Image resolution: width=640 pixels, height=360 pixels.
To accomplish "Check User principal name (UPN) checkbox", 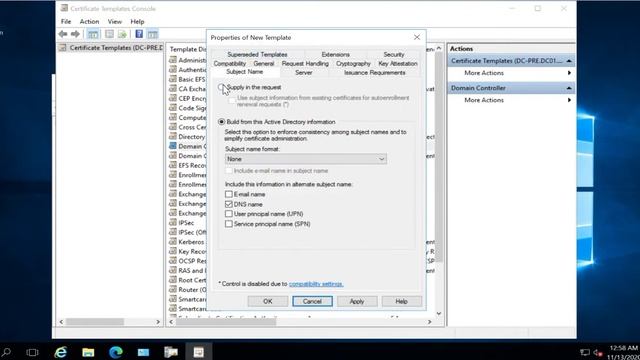I will [229, 214].
